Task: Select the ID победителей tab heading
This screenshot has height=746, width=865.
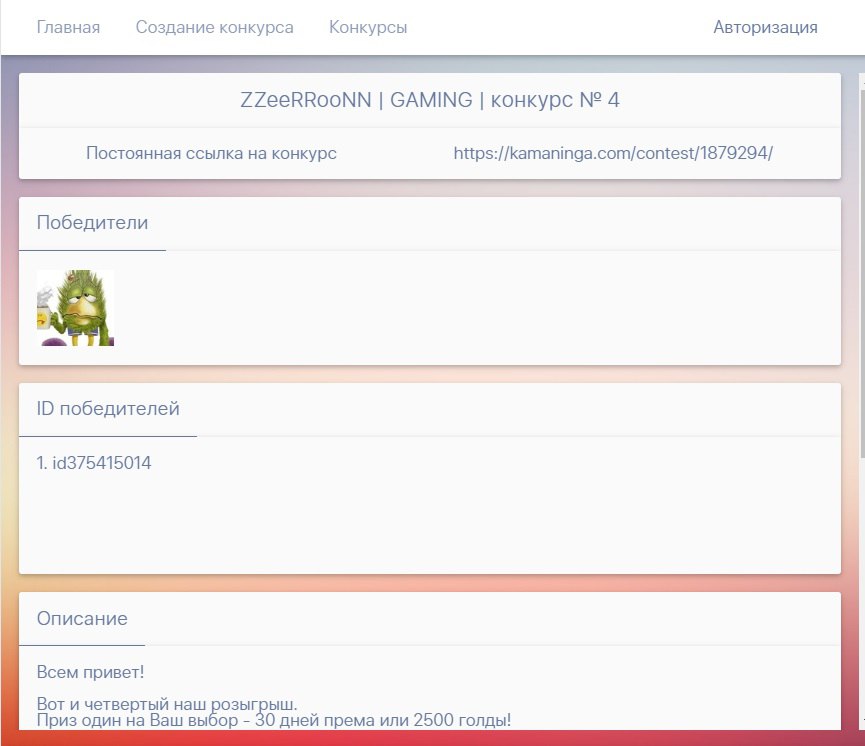Action: coord(108,408)
